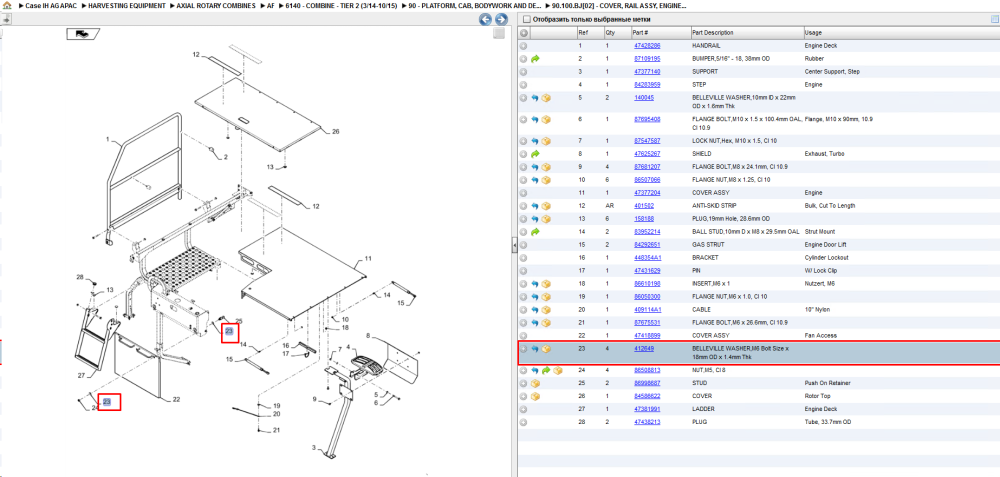
Task: Open part number 84283959 link
Action: pos(647,85)
